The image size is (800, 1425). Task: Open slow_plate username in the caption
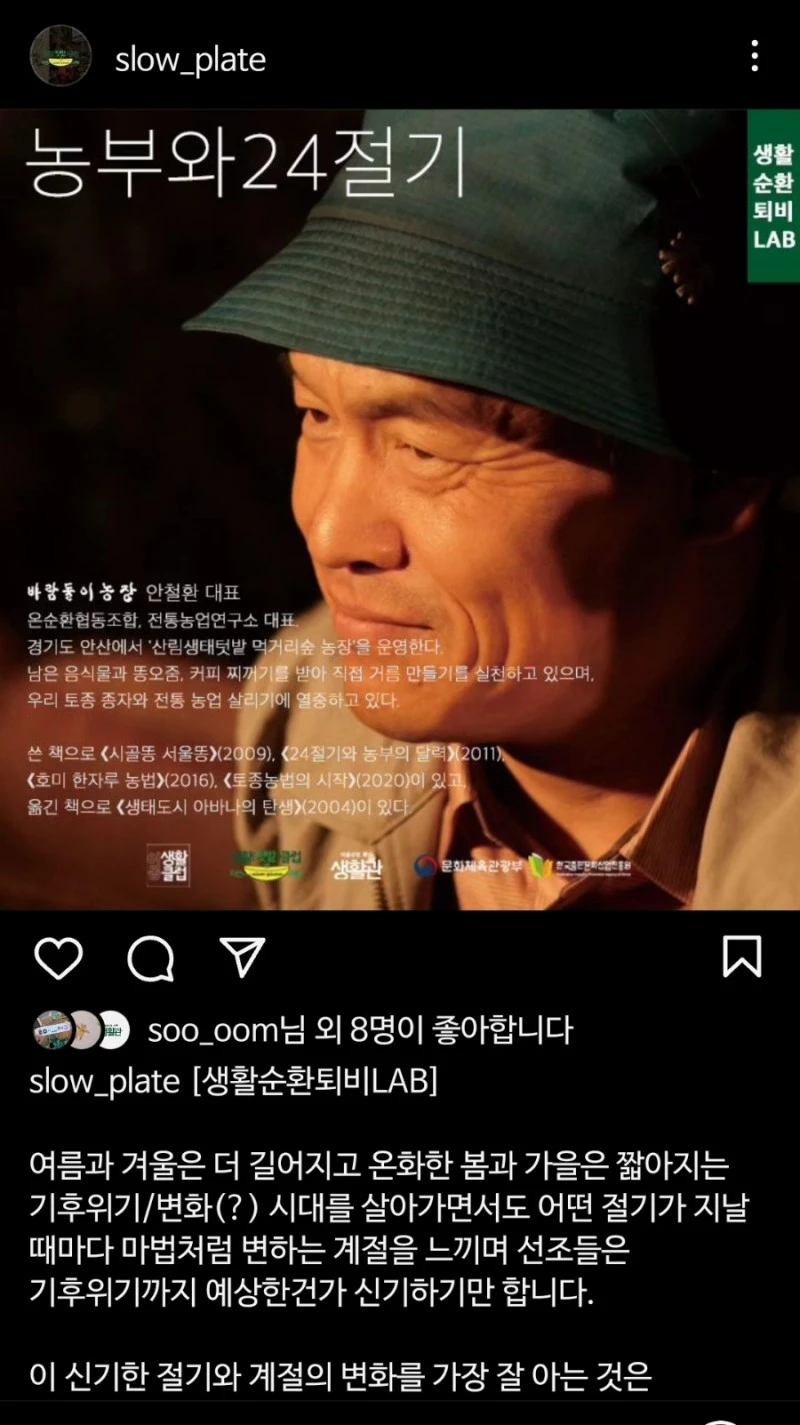(105, 1082)
